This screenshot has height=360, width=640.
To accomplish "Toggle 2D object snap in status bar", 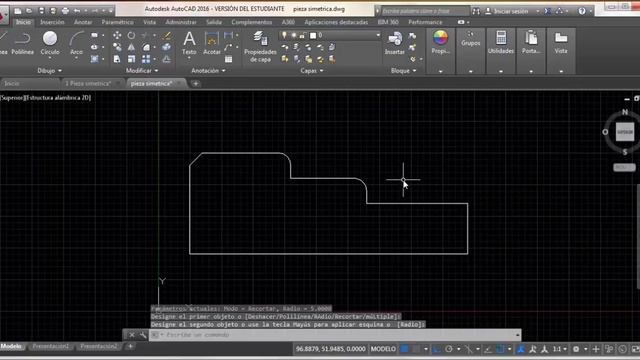I will pos(500,349).
